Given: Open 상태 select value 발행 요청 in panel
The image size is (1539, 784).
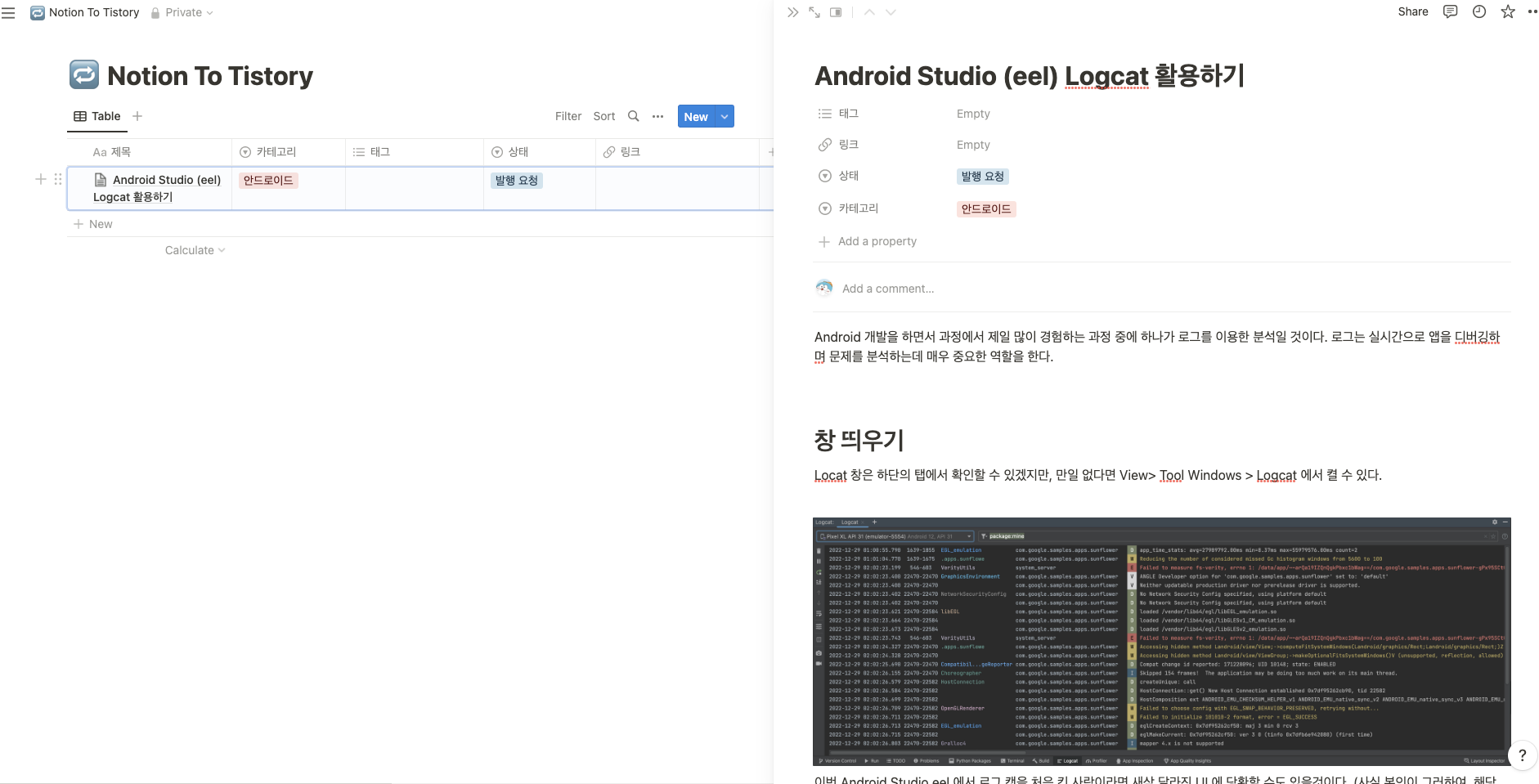Looking at the screenshot, I should tap(982, 177).
